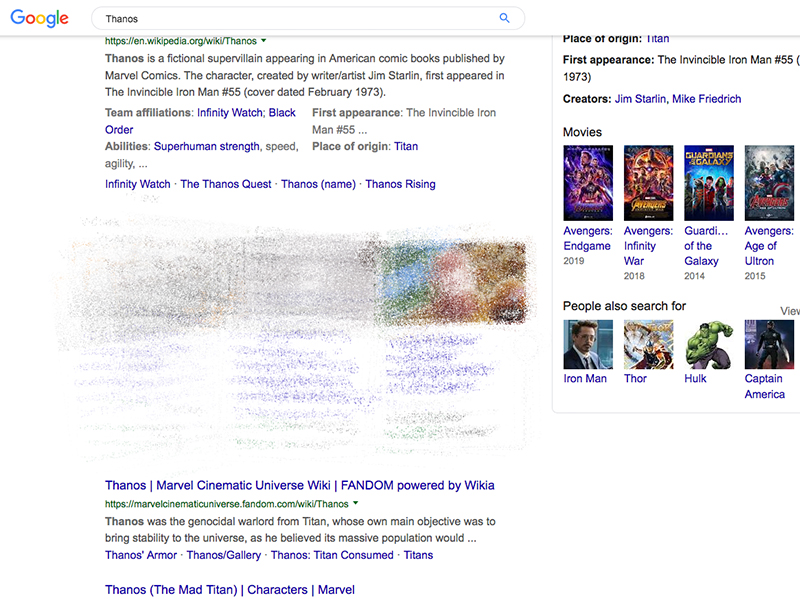The image size is (800, 600).
Task: Expand the Wikipedia URL dropdown arrow
Action: click(264, 41)
